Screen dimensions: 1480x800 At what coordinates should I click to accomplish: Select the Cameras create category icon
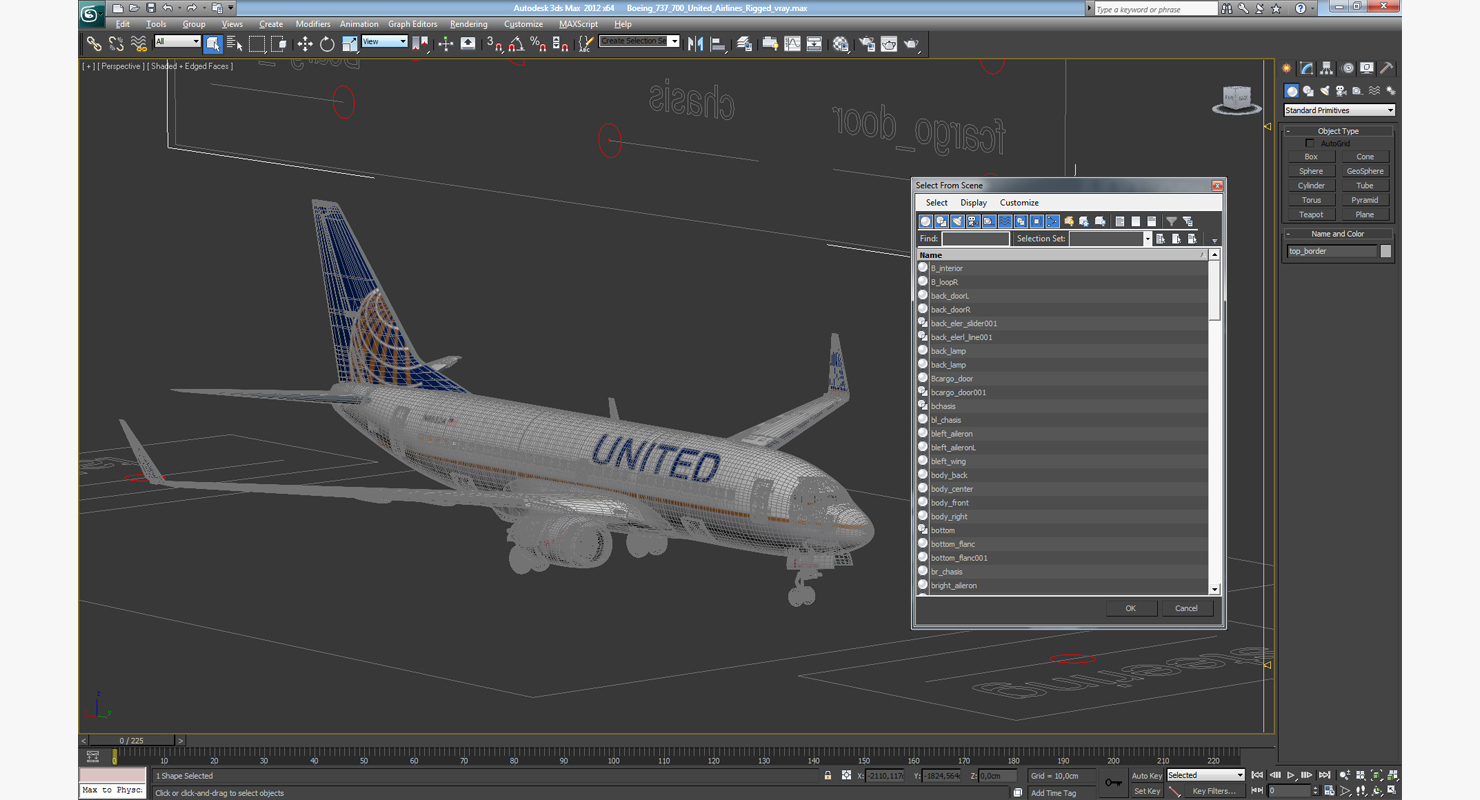click(1341, 91)
